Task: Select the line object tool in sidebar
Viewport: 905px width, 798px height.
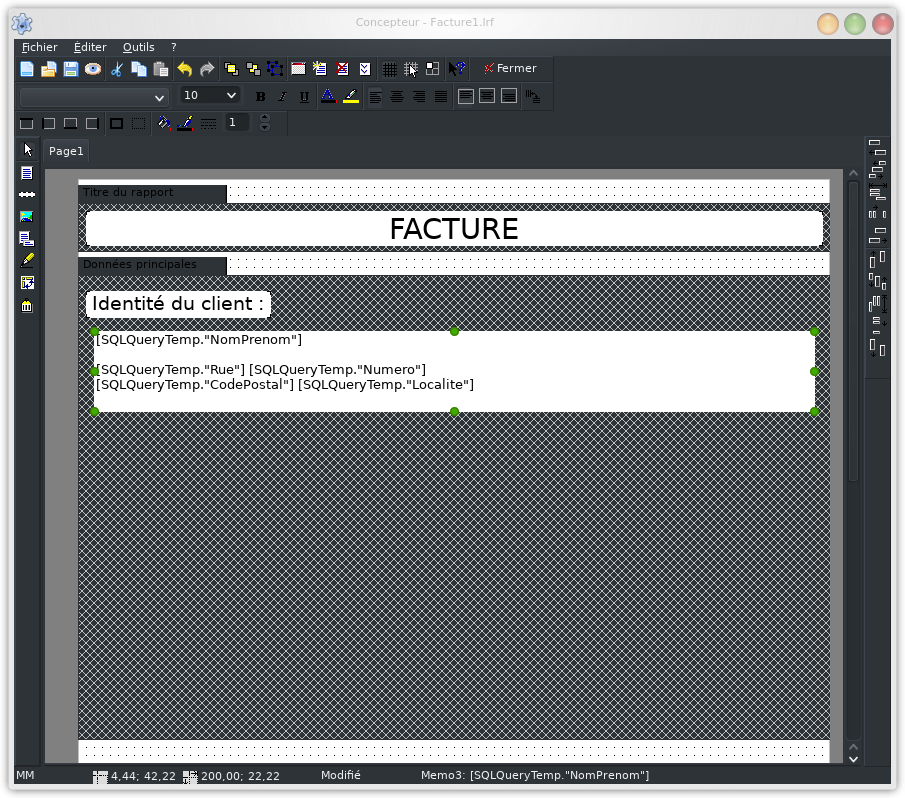Action: (x=27, y=194)
